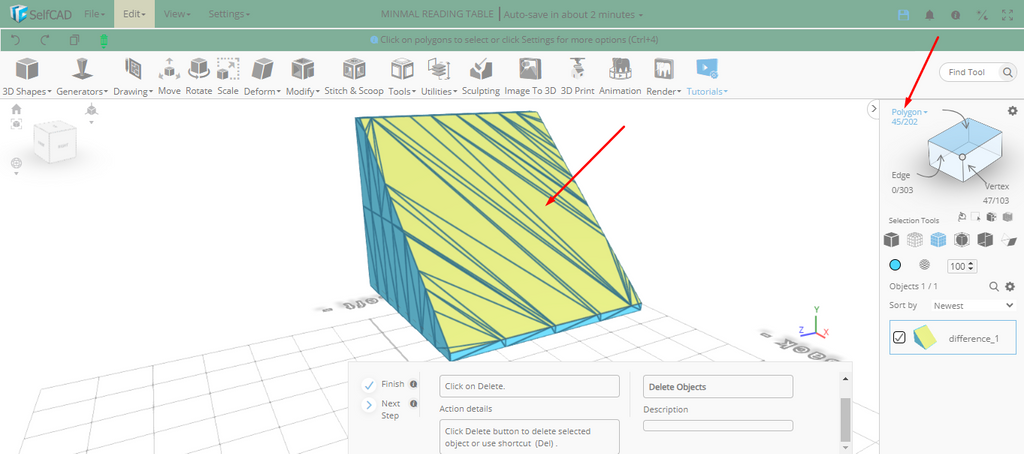Image resolution: width=1024 pixels, height=454 pixels.
Task: Uncheck the difference_1 object checkbox
Action: click(x=899, y=337)
